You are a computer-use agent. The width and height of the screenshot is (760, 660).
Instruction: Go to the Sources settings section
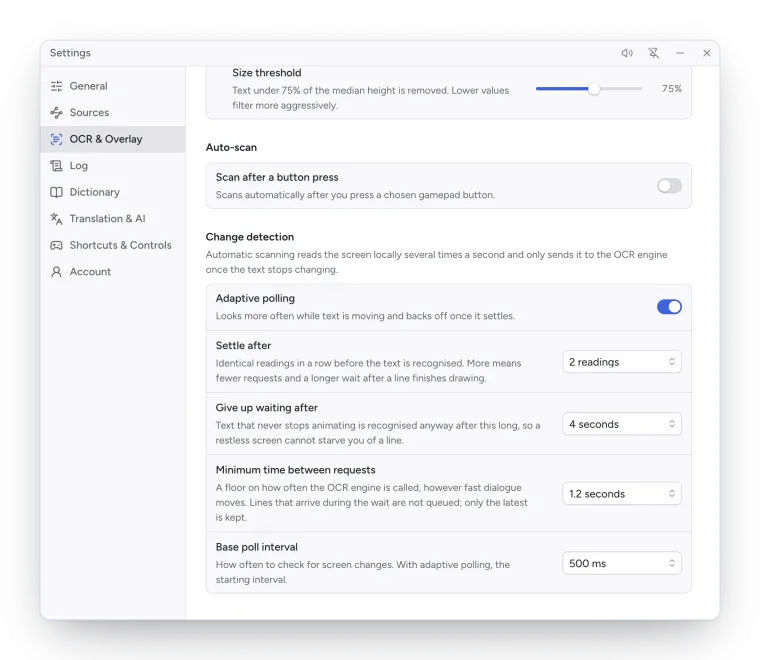pos(112,112)
